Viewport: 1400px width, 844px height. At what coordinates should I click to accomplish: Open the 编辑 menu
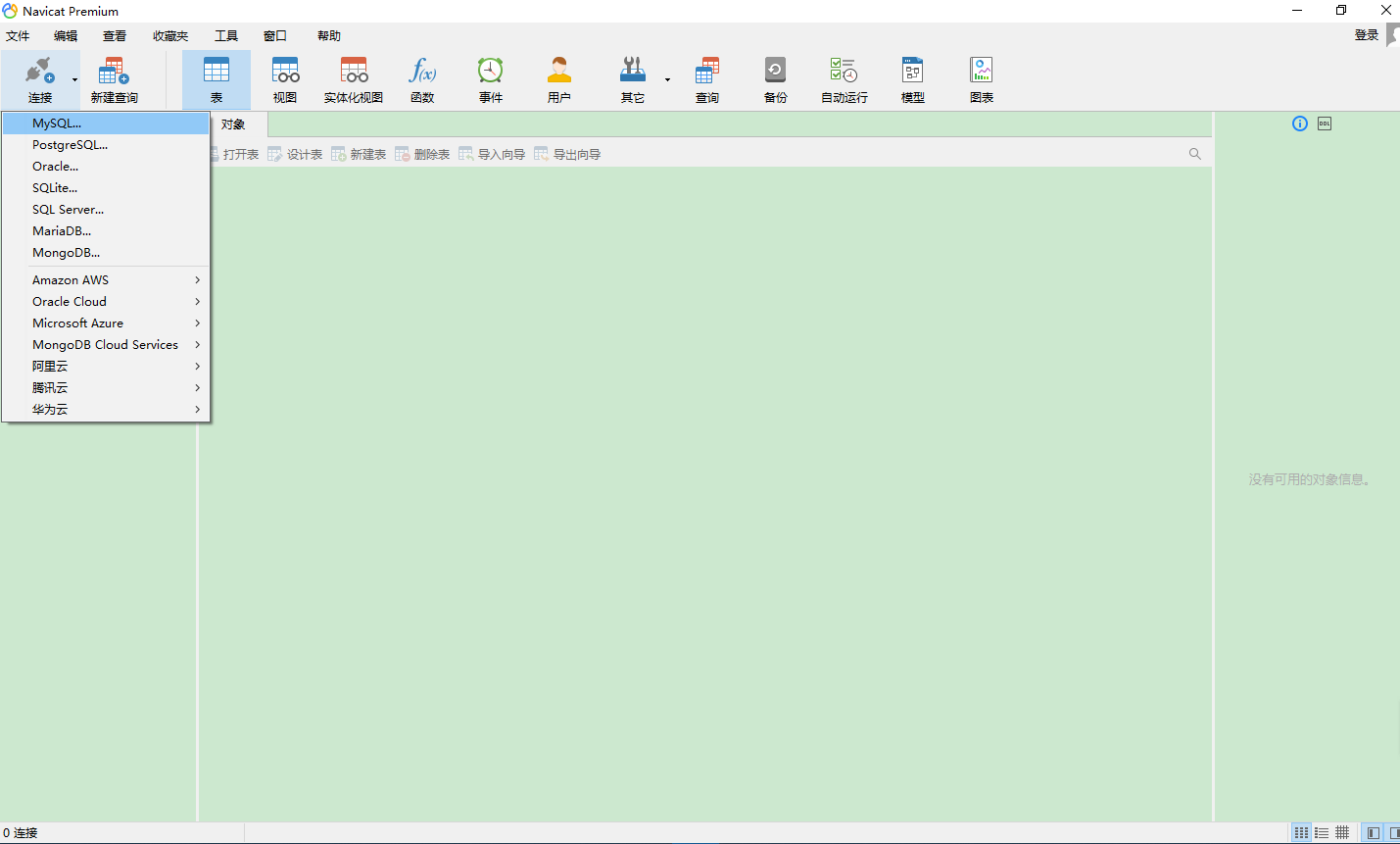[66, 36]
